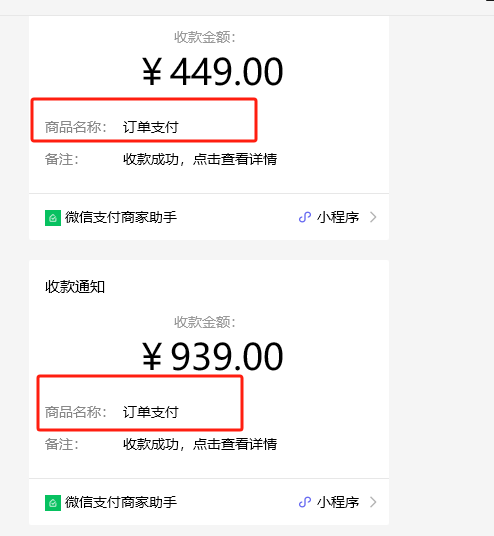Open 小程序 link in the 449.00 card
This screenshot has height=536, width=494.
tap(338, 217)
